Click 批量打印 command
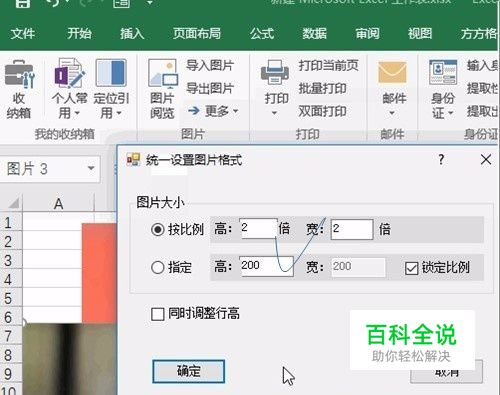This screenshot has width=500, height=395. coord(322,88)
